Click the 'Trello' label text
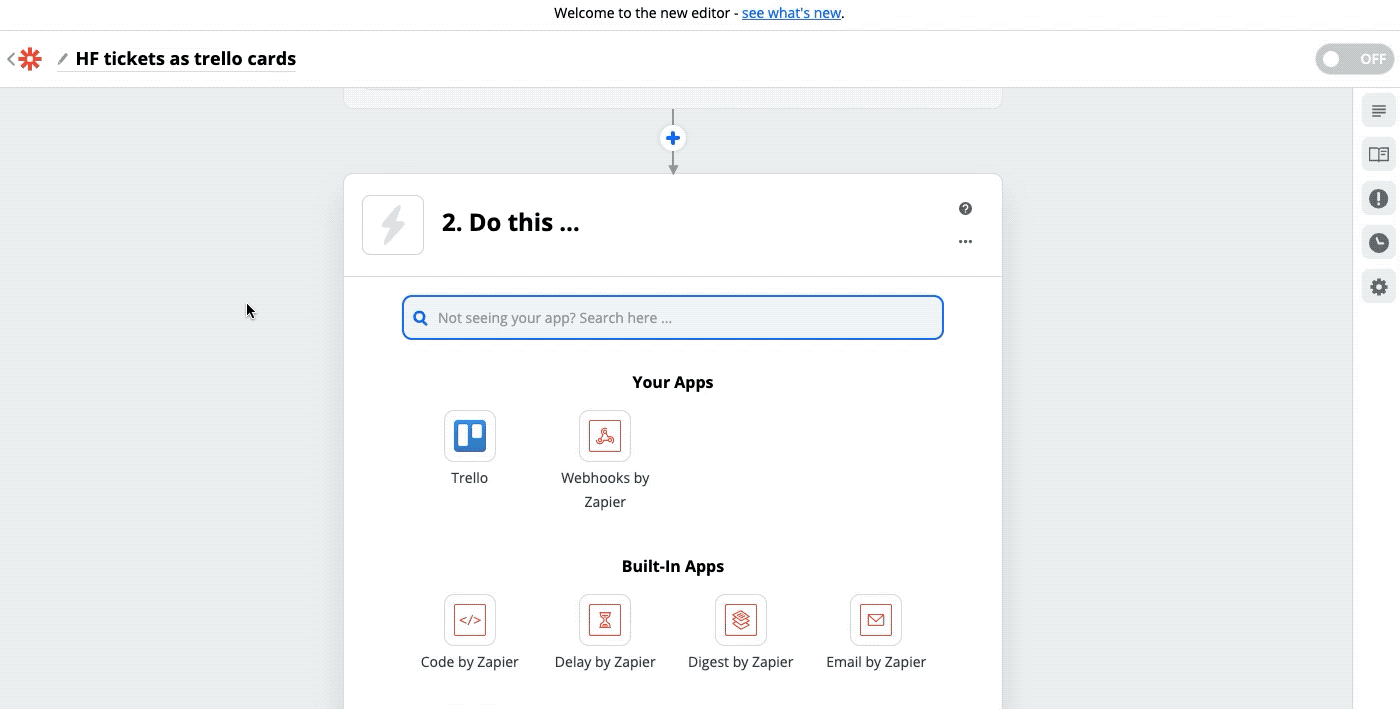This screenshot has width=1400, height=709. click(470, 478)
